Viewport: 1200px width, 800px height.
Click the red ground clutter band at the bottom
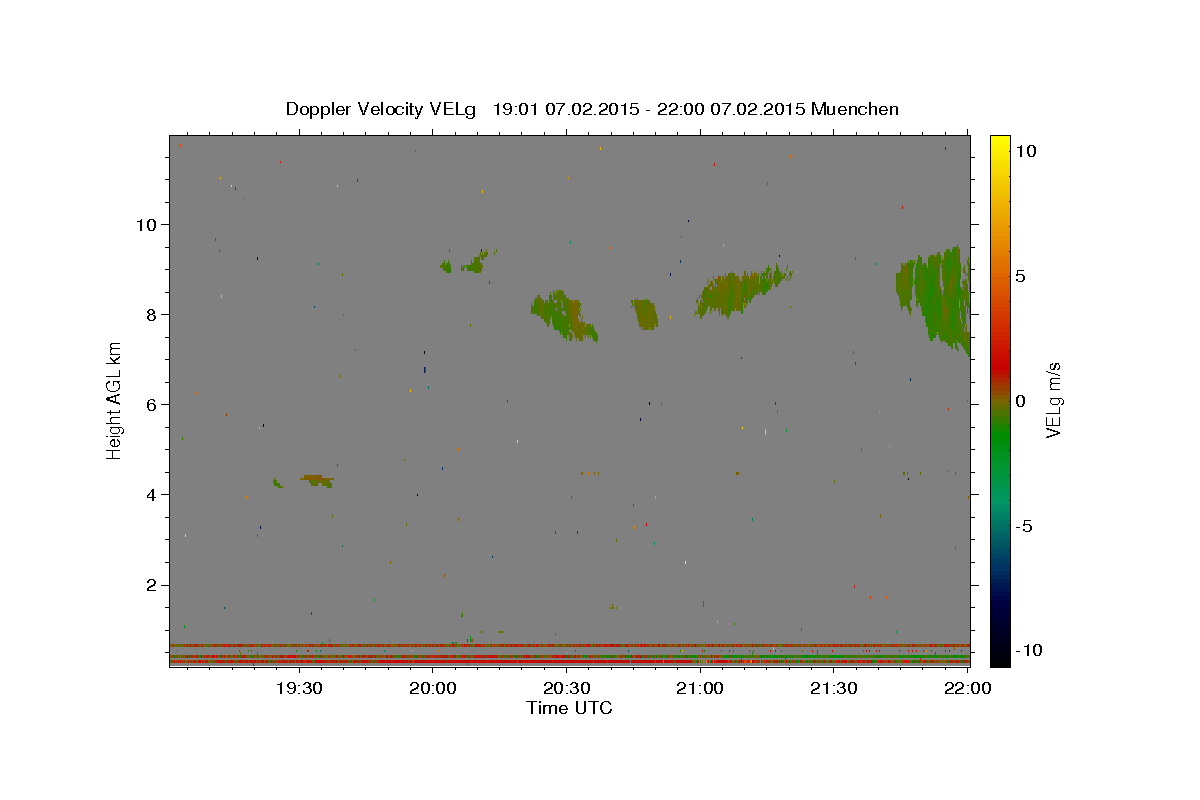click(x=569, y=661)
